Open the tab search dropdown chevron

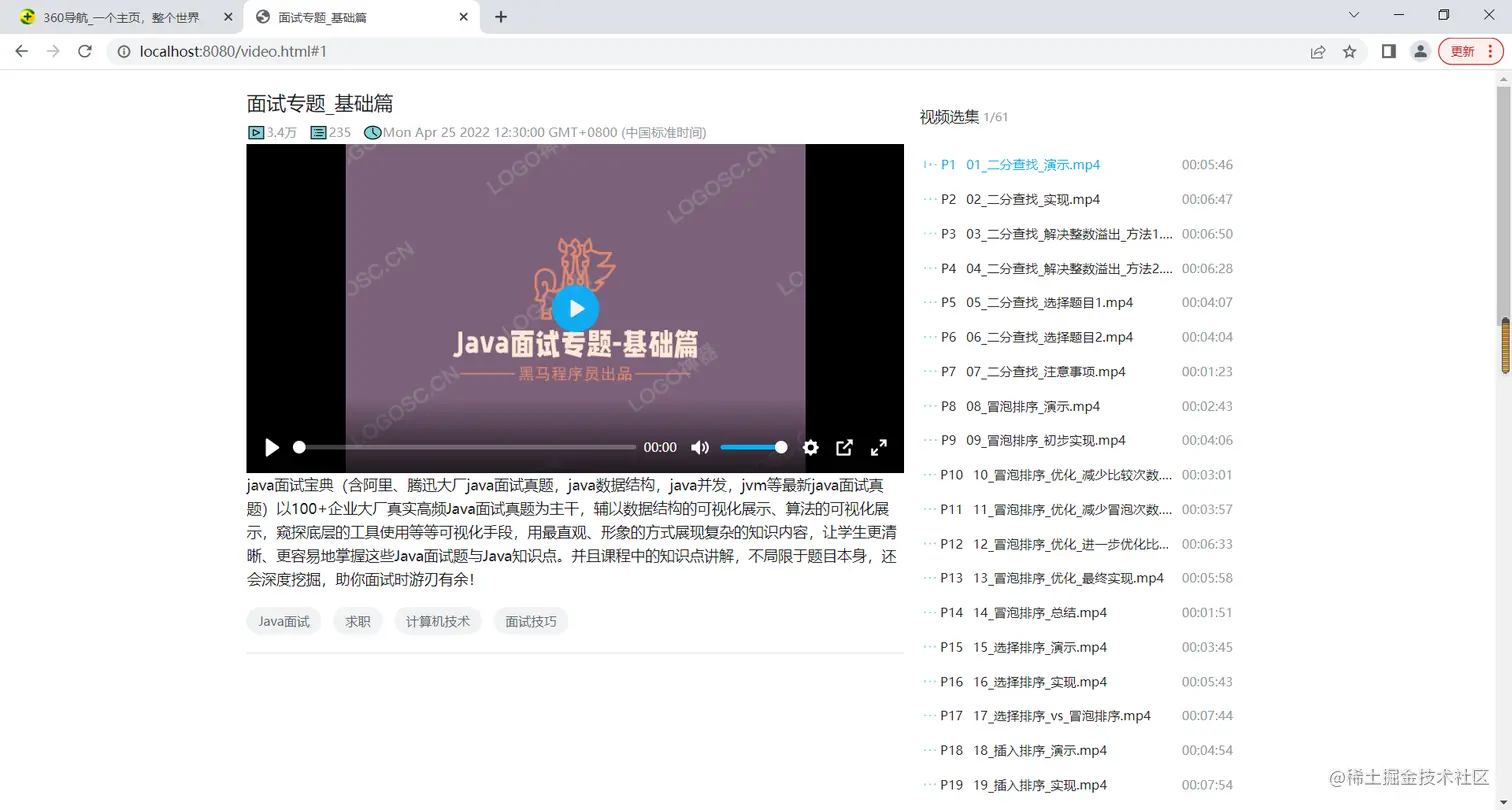coord(1354,15)
